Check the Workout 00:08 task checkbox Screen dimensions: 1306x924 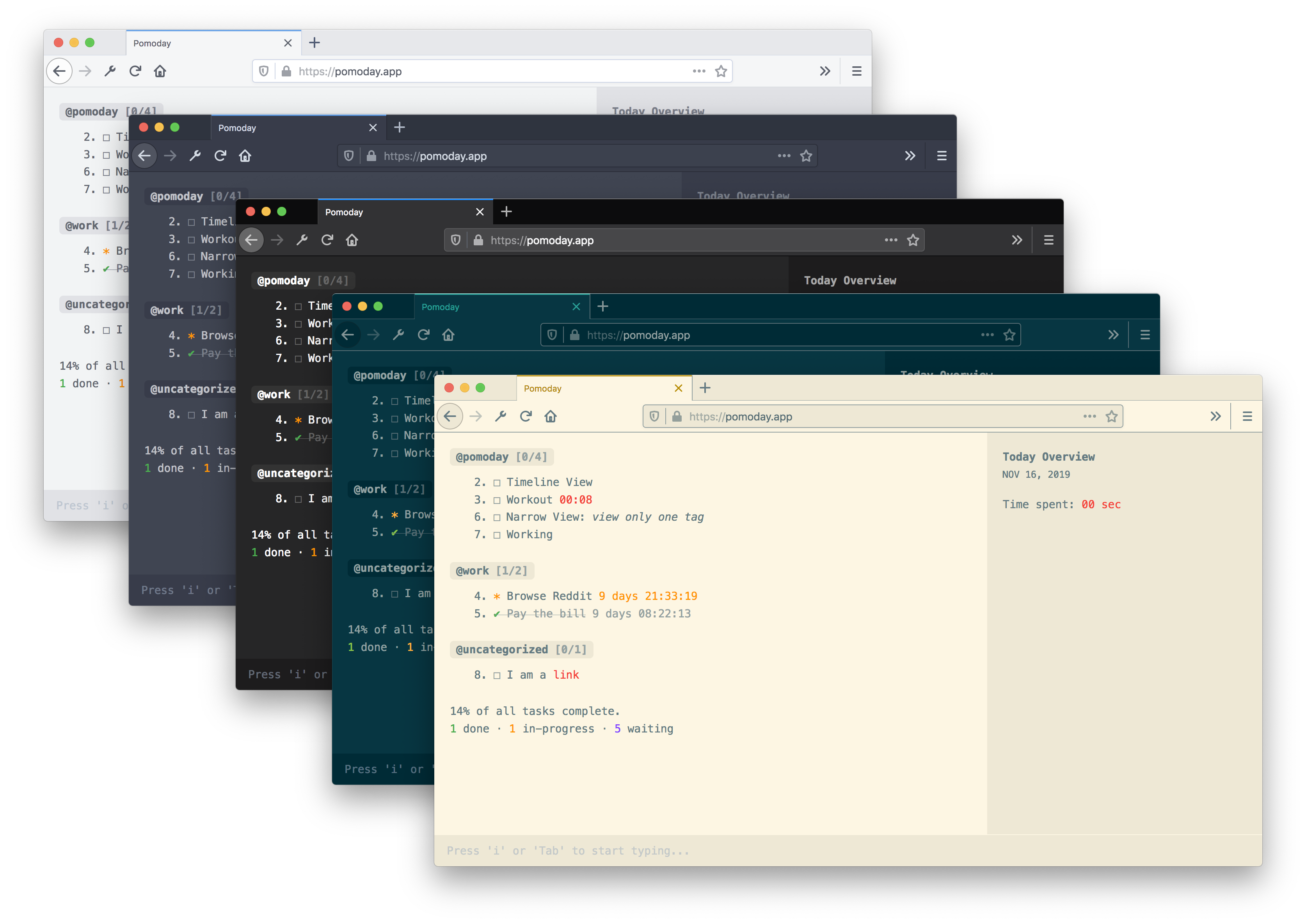(x=497, y=501)
